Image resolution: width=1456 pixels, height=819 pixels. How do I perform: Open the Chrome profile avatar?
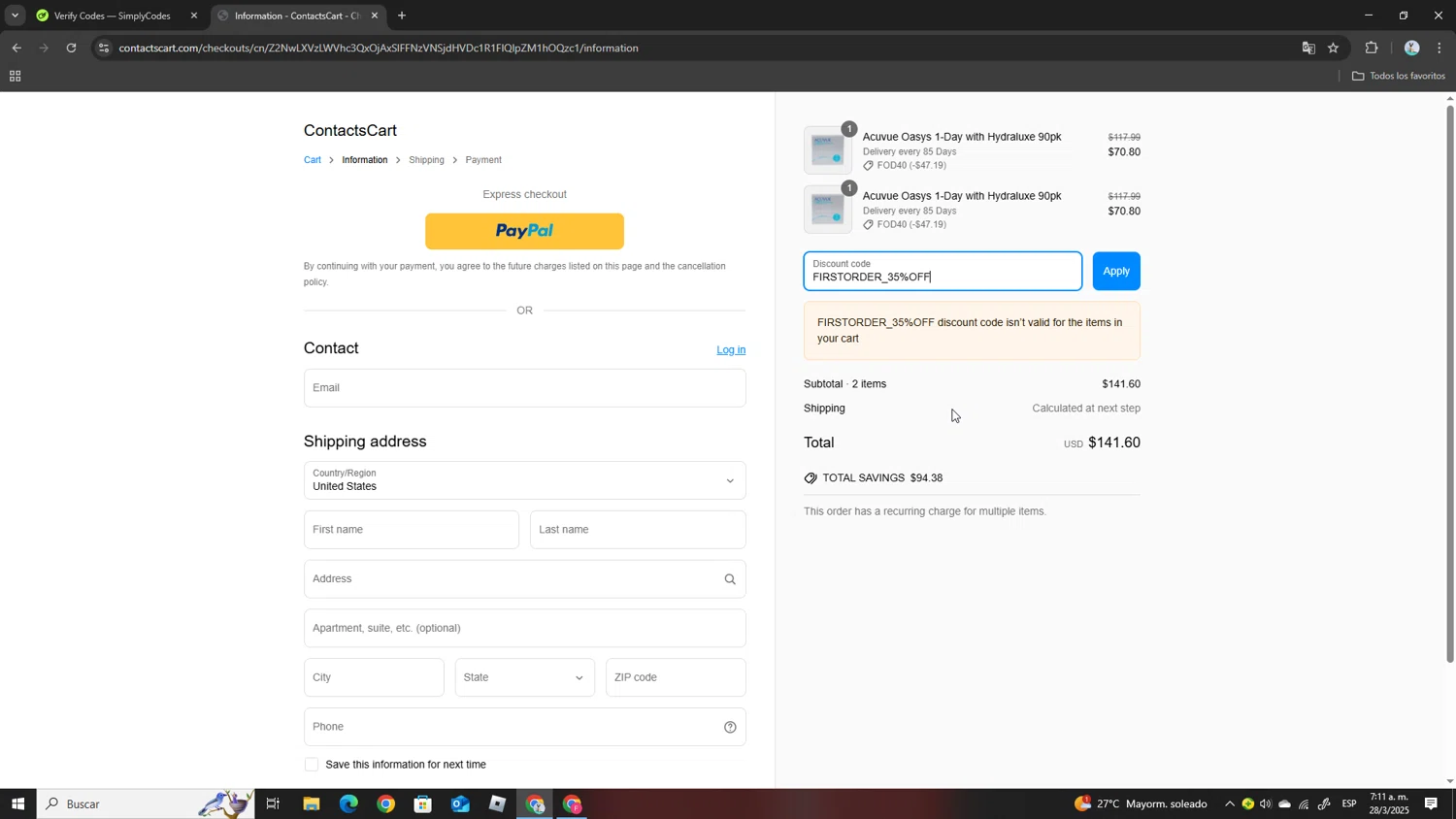pos(1411,48)
